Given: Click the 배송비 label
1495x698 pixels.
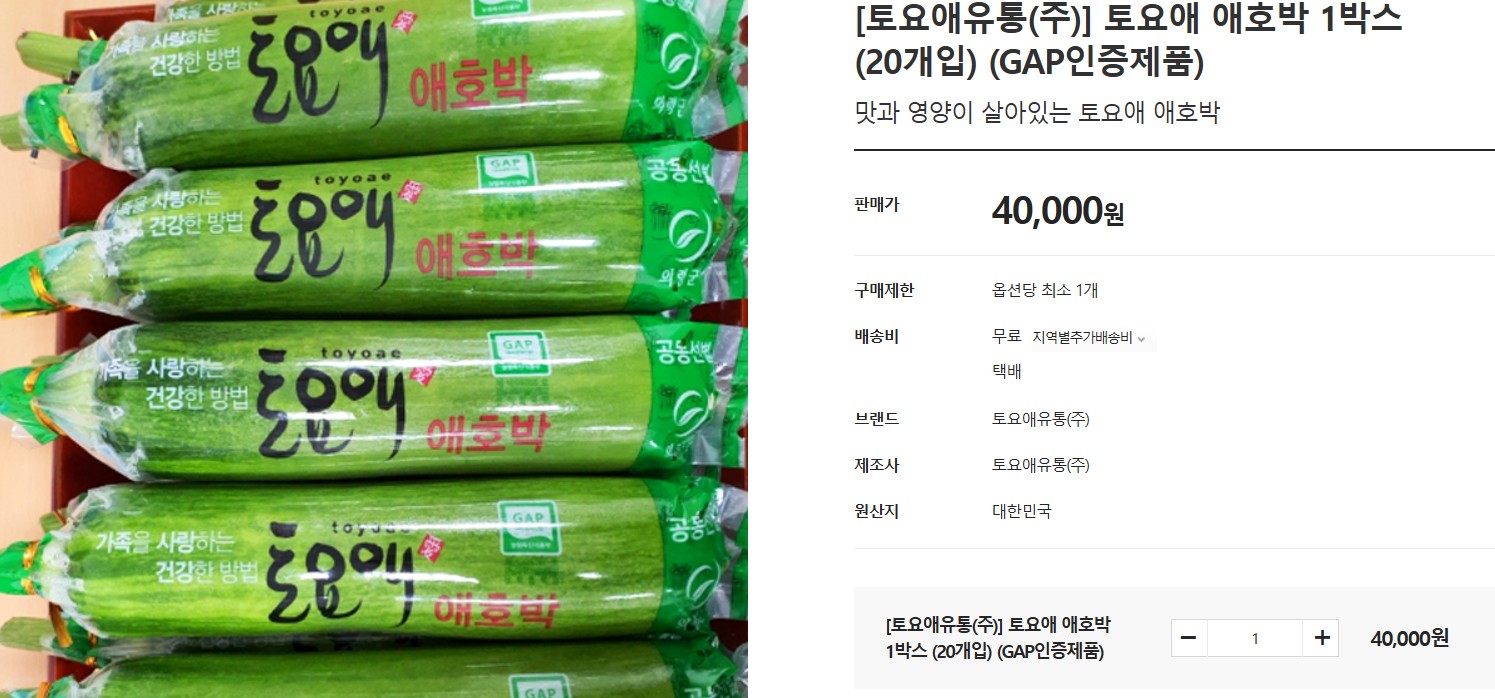Looking at the screenshot, I should pyautogui.click(x=877, y=337).
